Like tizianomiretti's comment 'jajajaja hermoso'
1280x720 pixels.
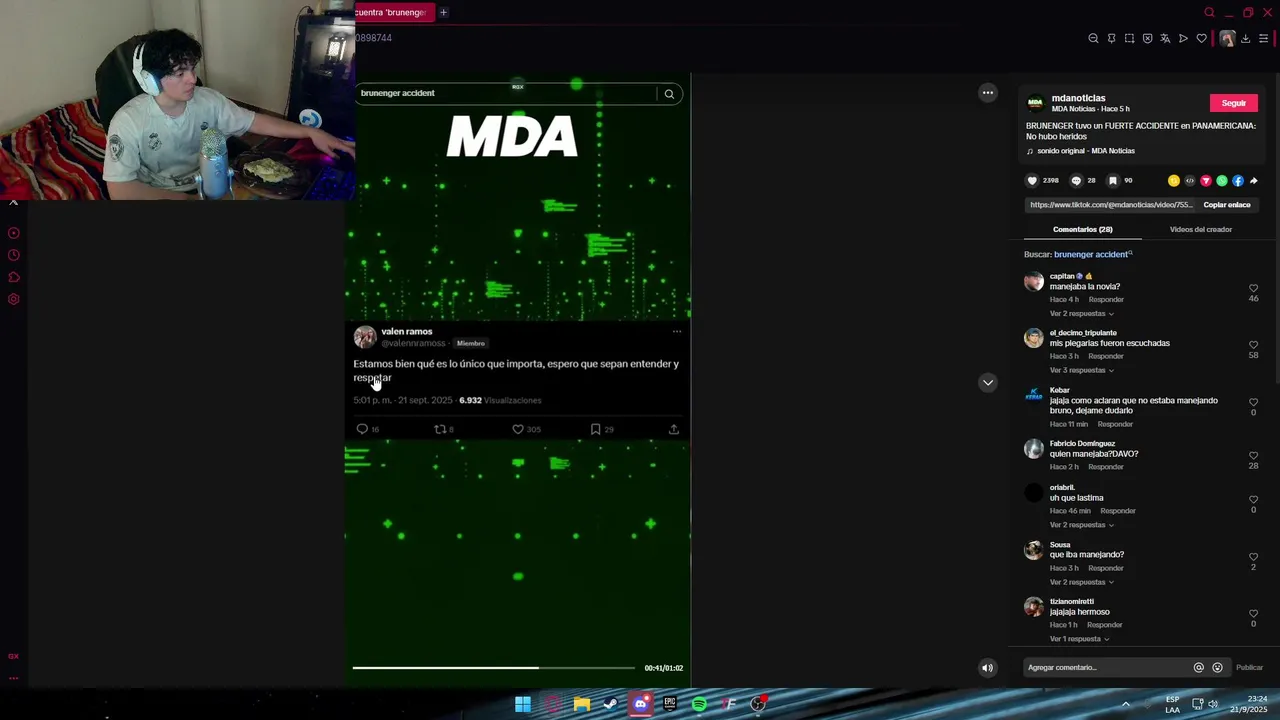tap(1253, 614)
